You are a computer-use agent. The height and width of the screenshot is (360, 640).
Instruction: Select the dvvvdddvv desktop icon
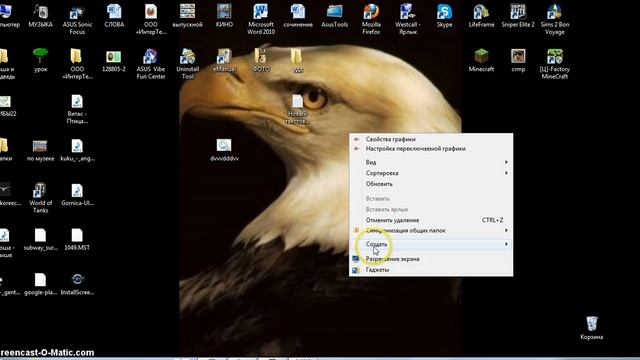(x=224, y=150)
